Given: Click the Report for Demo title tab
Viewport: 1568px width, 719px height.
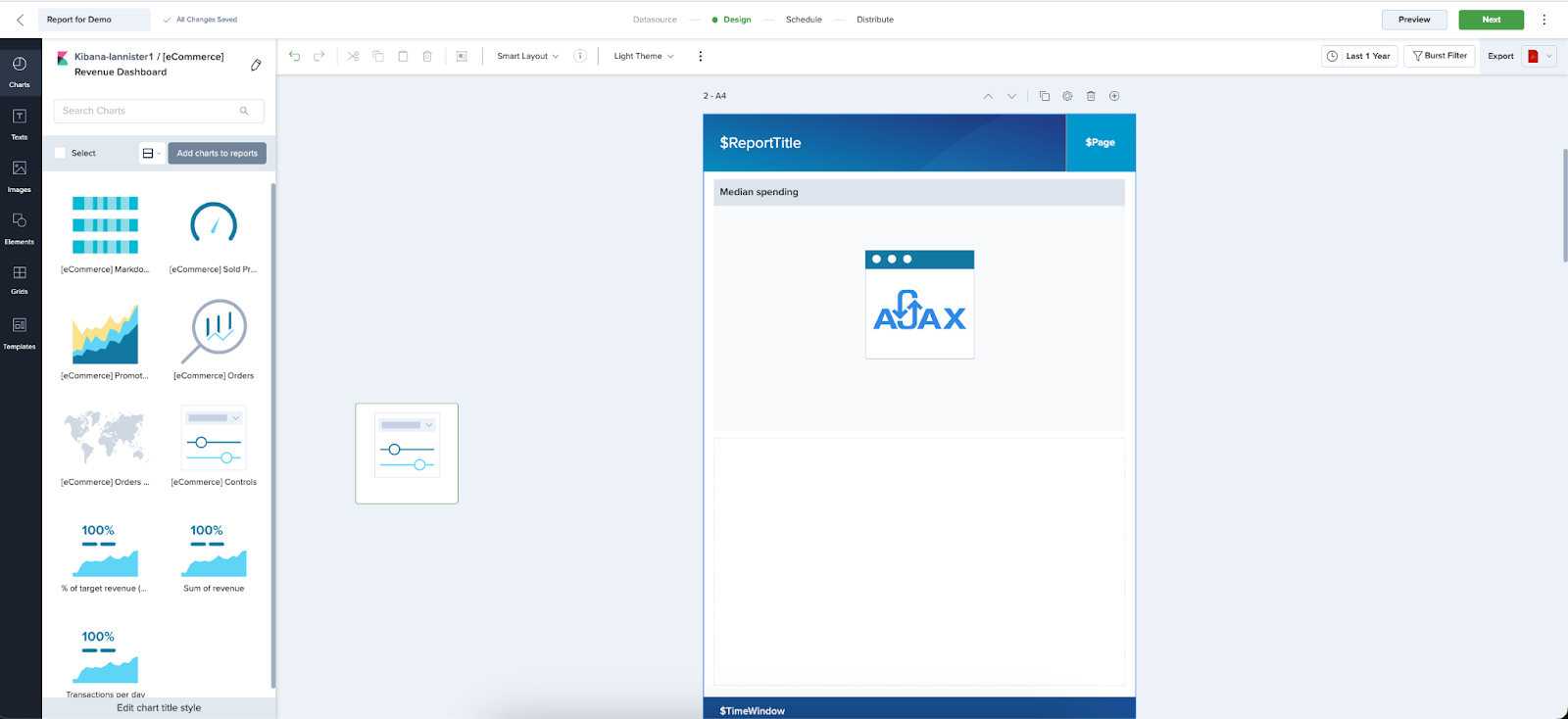Looking at the screenshot, I should click(x=94, y=20).
